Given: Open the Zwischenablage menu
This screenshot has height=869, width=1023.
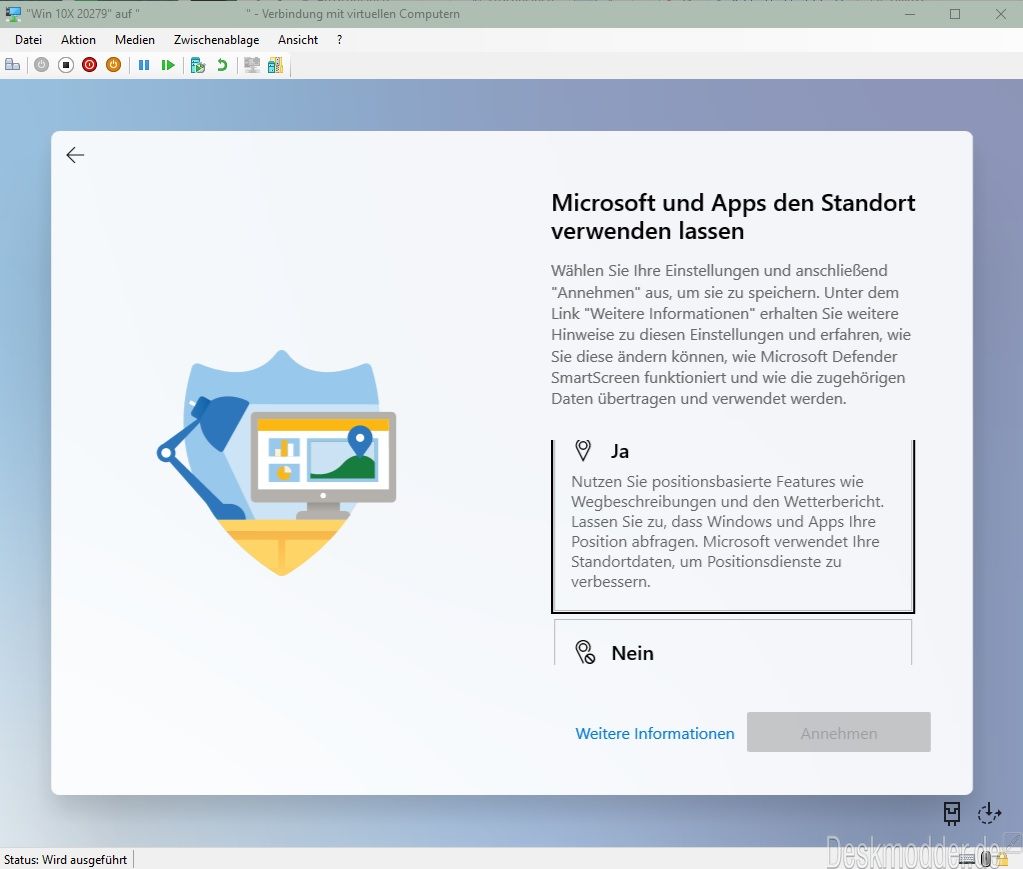Looking at the screenshot, I should (217, 40).
